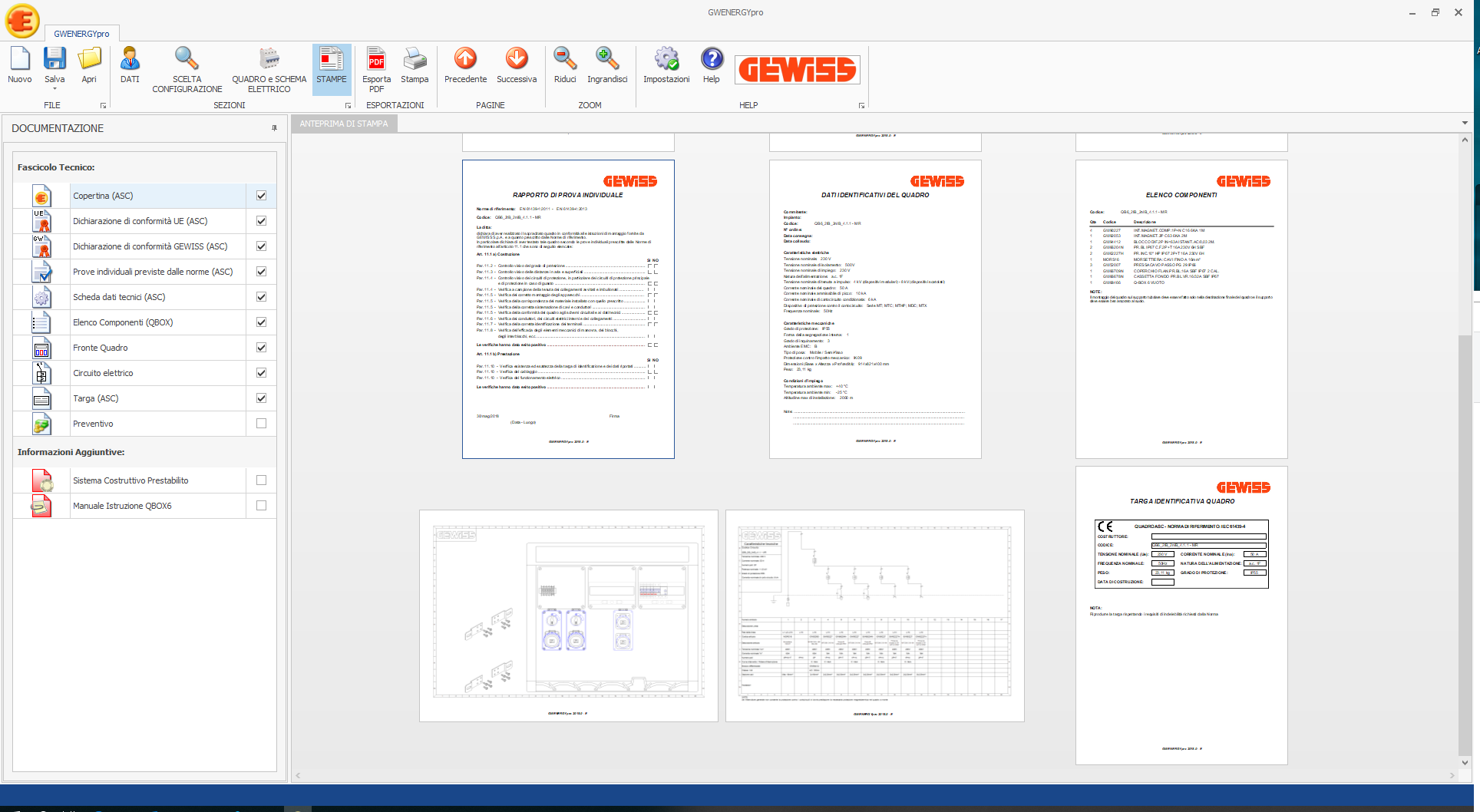Open the Salva dropdown arrow

point(55,89)
